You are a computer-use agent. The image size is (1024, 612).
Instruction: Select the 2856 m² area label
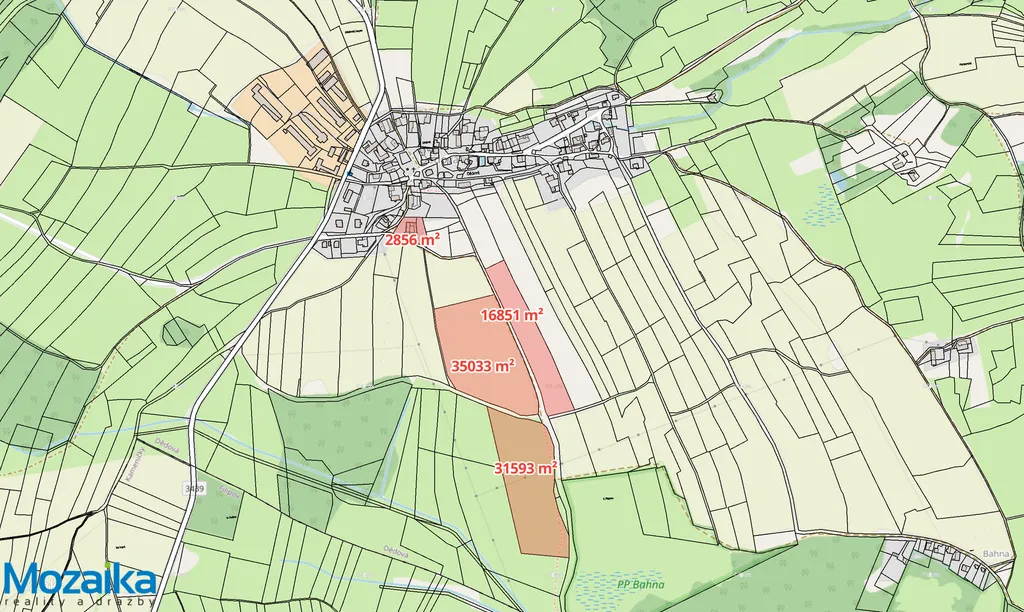pos(413,241)
